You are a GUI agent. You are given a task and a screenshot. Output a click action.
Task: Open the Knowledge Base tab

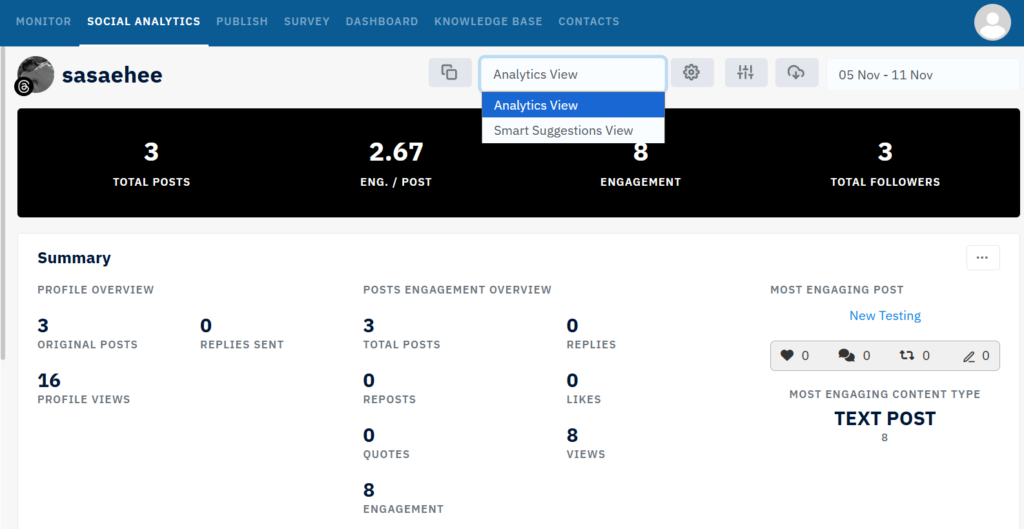click(488, 21)
